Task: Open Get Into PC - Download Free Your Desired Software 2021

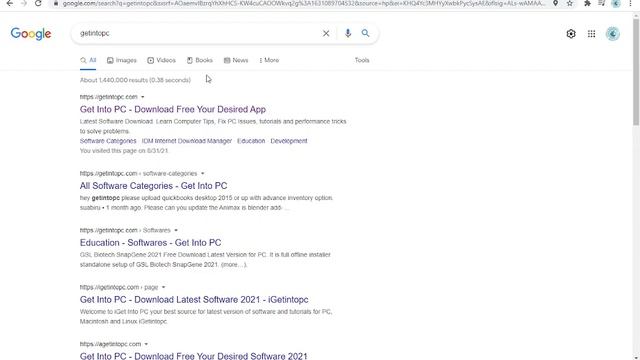Action: pos(193,356)
